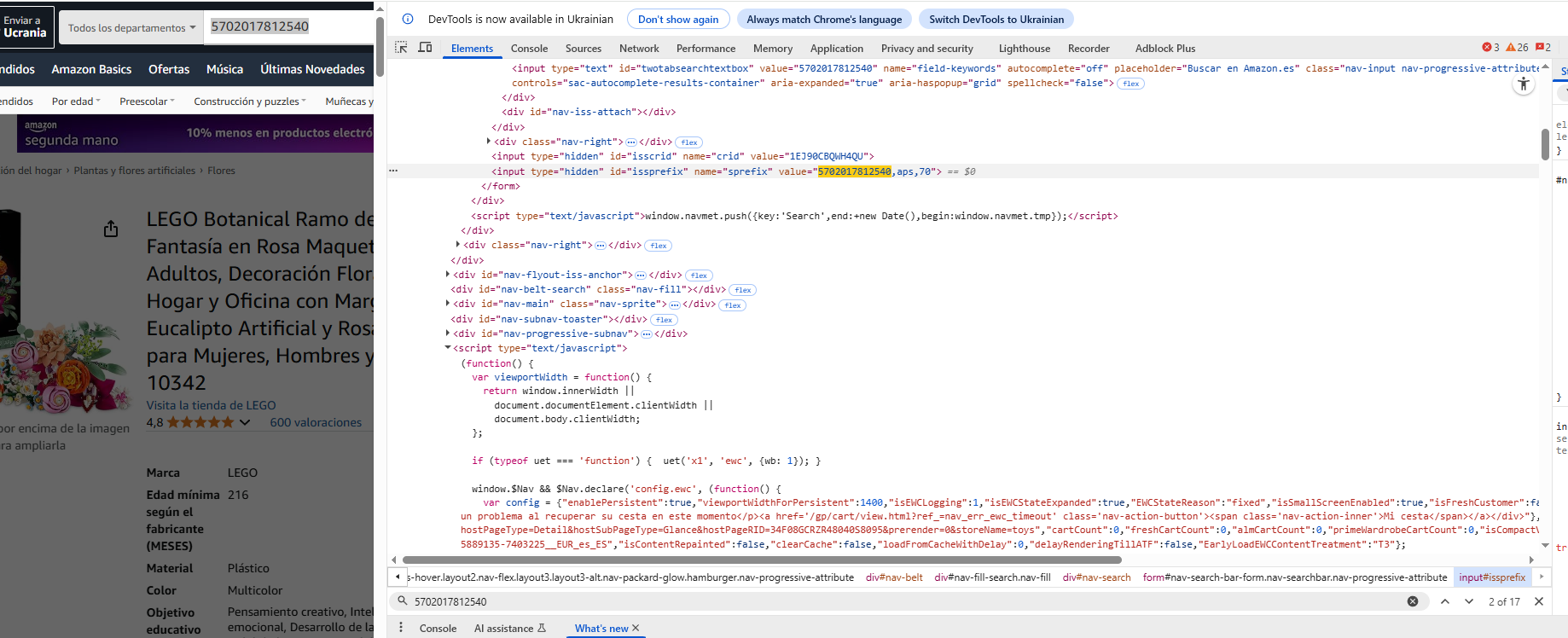
Task: Expand the nav-progressive-subnav div node
Action: coord(448,333)
